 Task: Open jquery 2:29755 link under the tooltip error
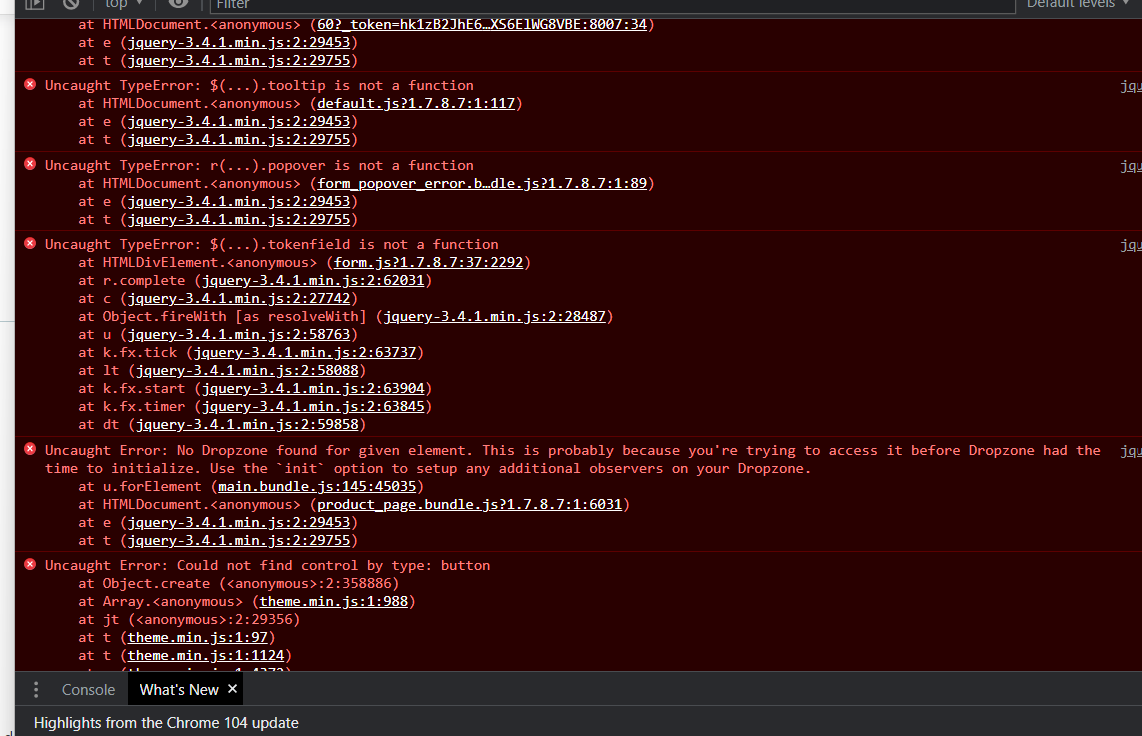(x=239, y=139)
